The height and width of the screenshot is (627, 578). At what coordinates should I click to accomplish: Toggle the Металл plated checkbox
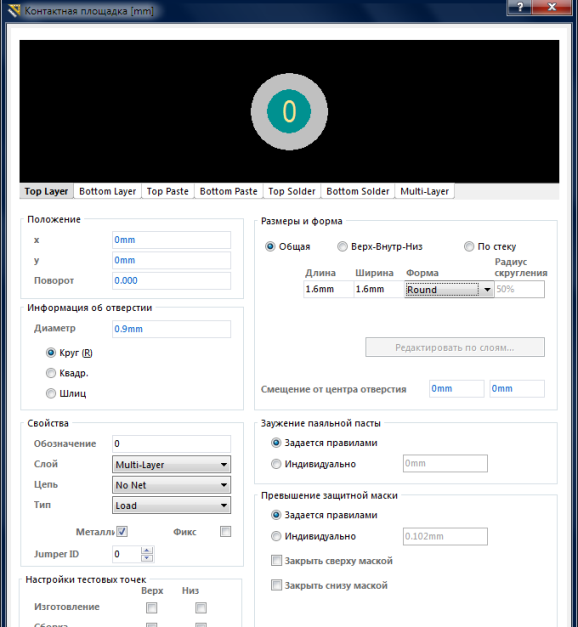[x=122, y=531]
